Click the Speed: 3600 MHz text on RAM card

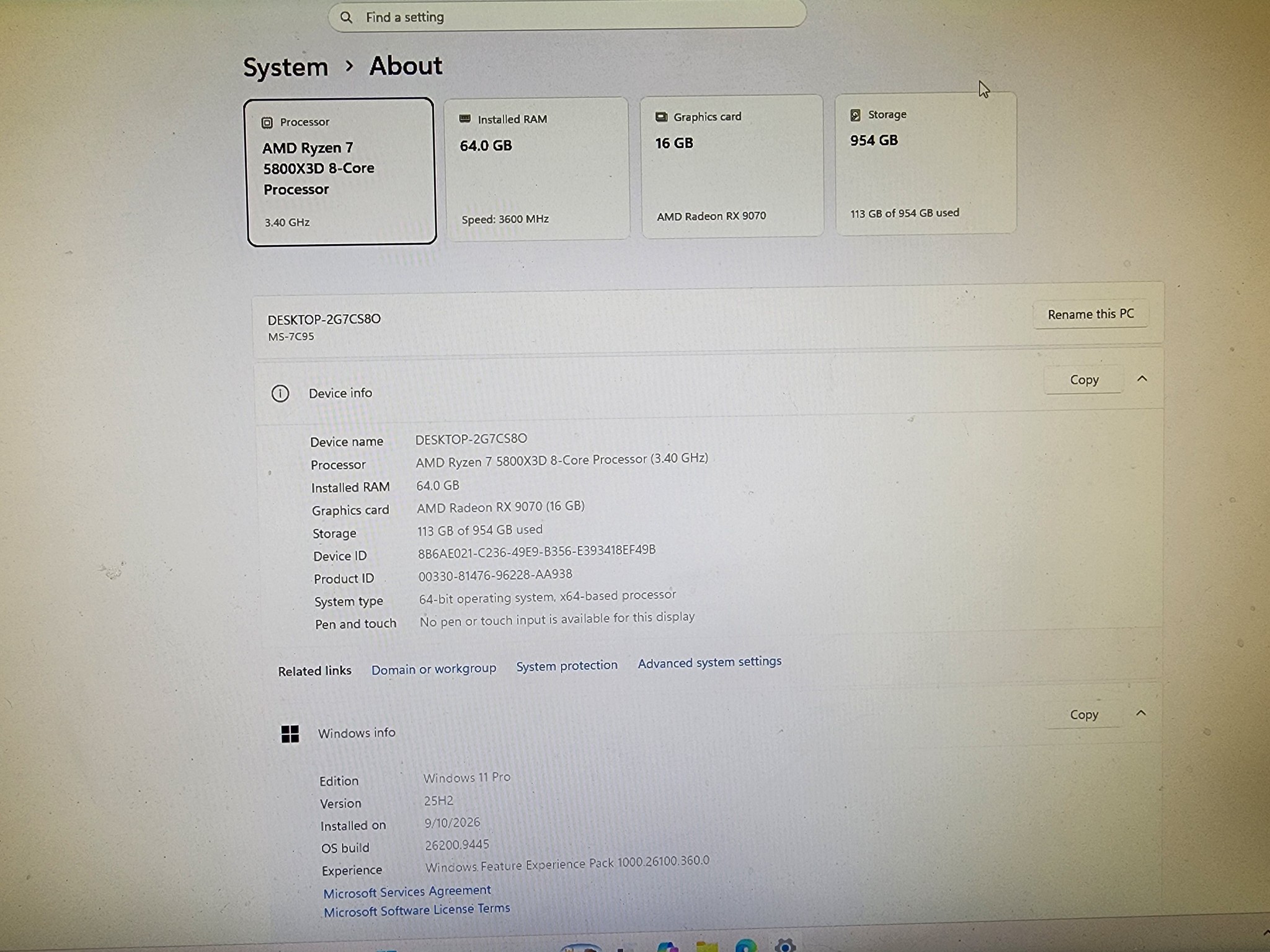(505, 219)
